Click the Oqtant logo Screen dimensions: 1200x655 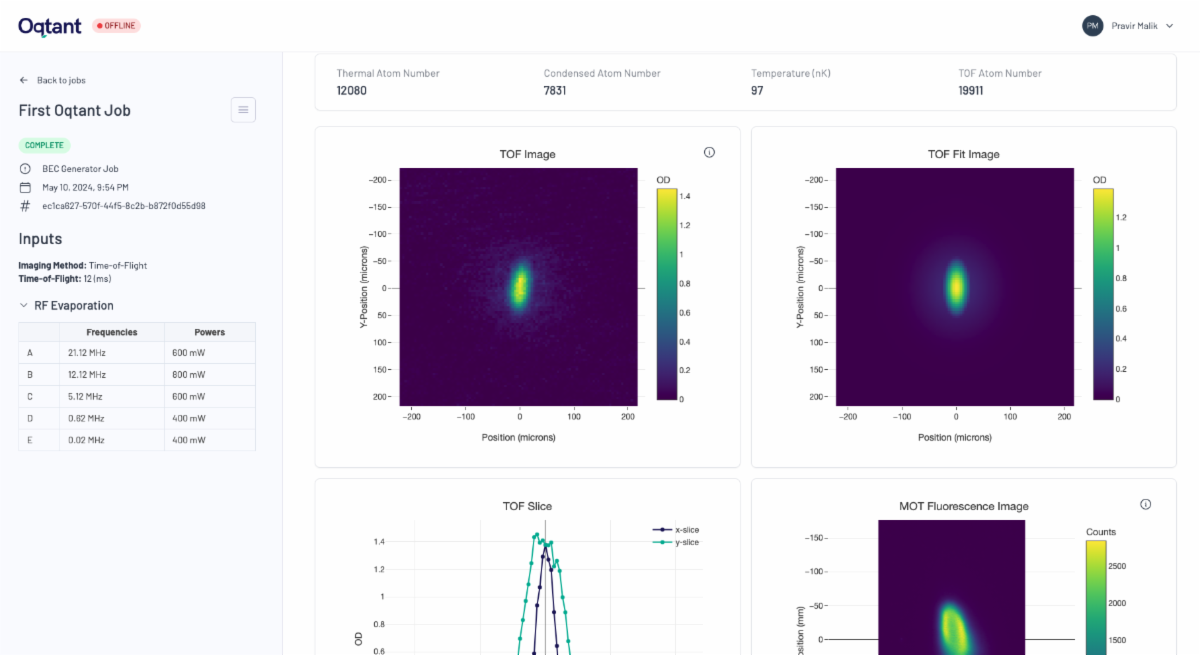51,26
